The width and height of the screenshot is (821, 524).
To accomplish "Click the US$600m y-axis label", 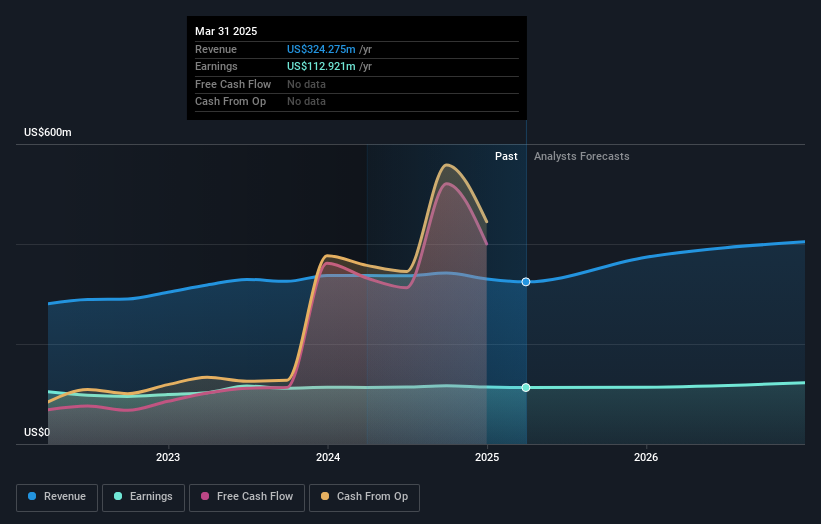I will [x=48, y=132].
